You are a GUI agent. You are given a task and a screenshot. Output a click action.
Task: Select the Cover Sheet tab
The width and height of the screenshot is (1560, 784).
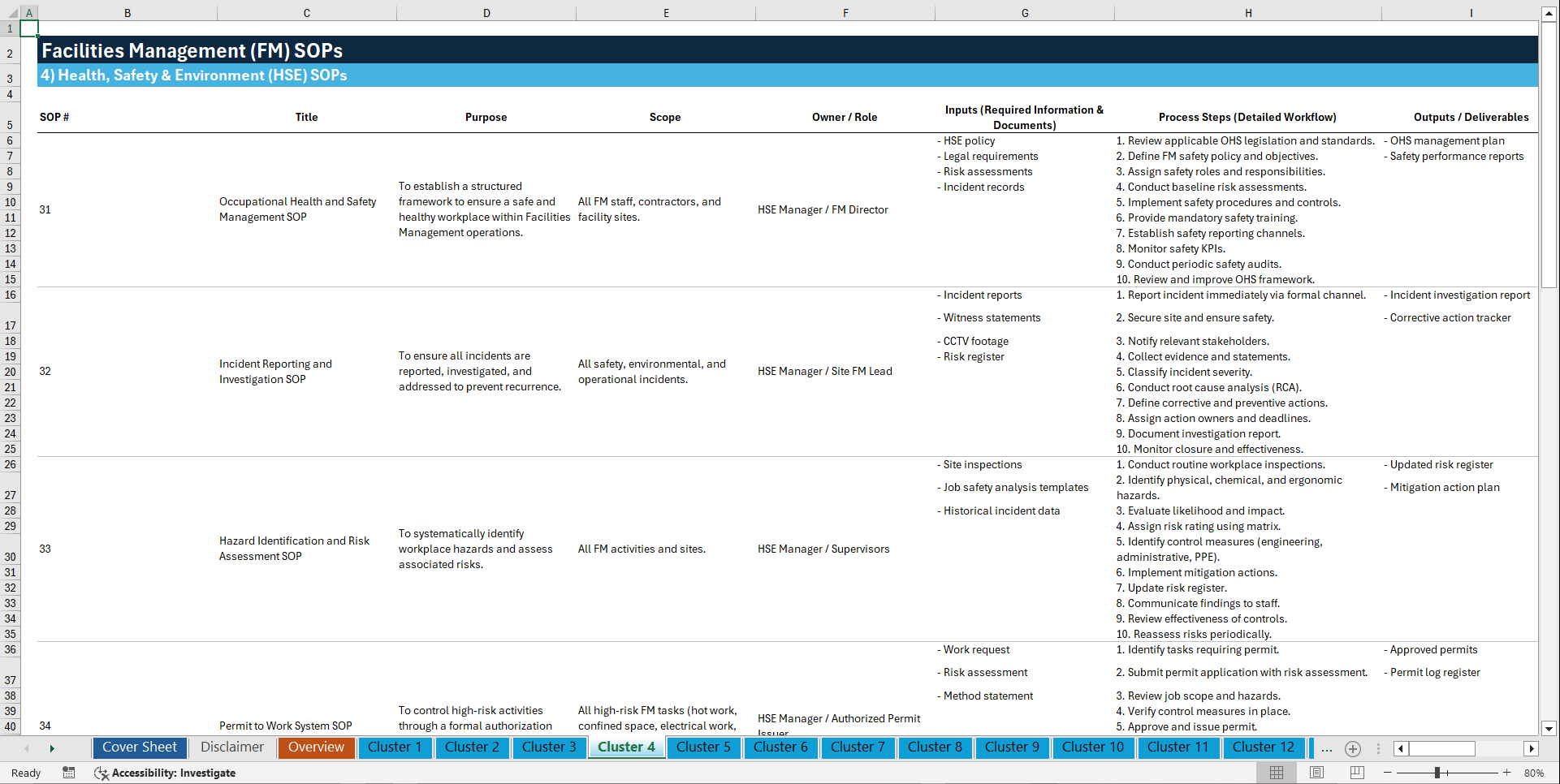pos(139,747)
